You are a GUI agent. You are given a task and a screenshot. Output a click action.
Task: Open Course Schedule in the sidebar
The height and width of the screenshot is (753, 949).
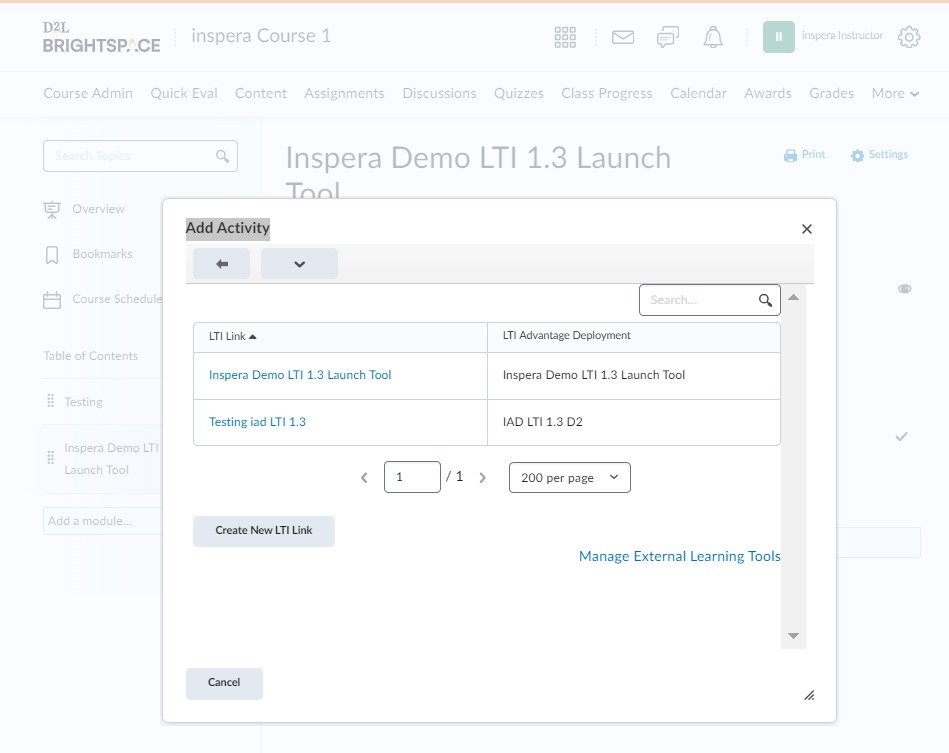[103, 299]
